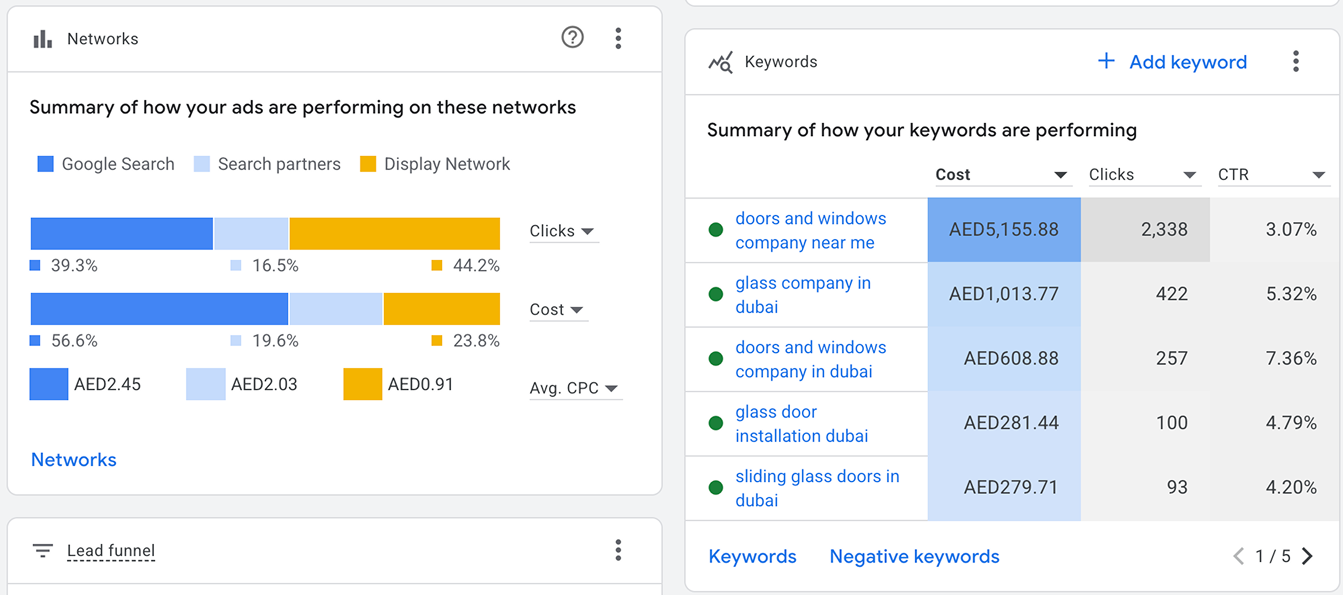Open Lead funnel card three-dot menu

click(x=618, y=550)
